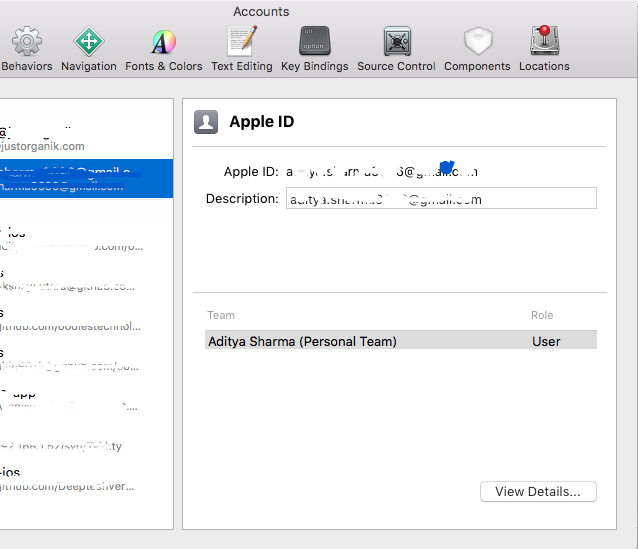Open the Behaviors gear icon
The height and width of the screenshot is (549, 638).
pyautogui.click(x=26, y=41)
